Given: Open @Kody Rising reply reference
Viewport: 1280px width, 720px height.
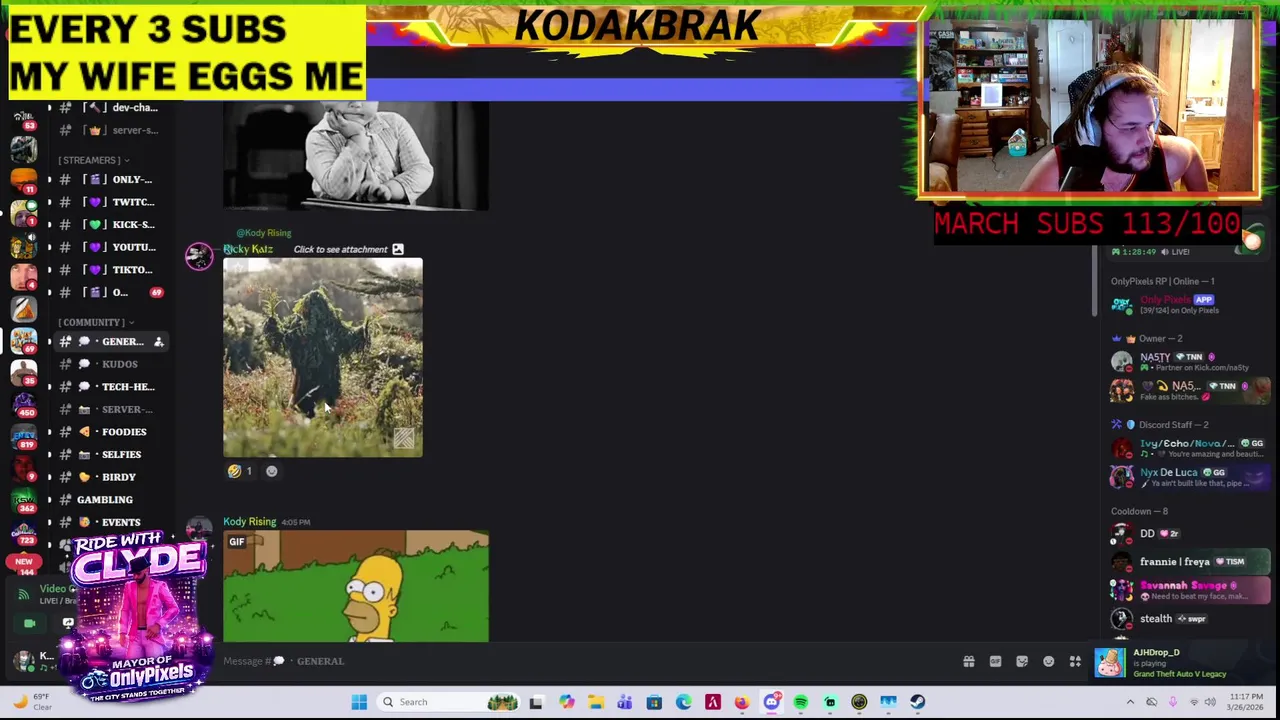Looking at the screenshot, I should pyautogui.click(x=264, y=233).
